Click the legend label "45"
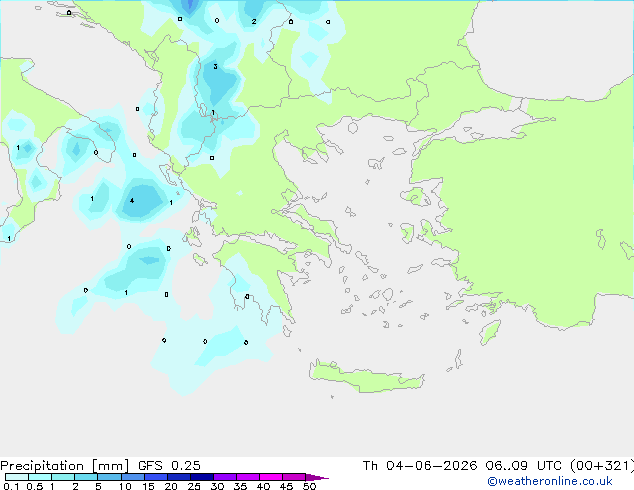 coord(286,486)
